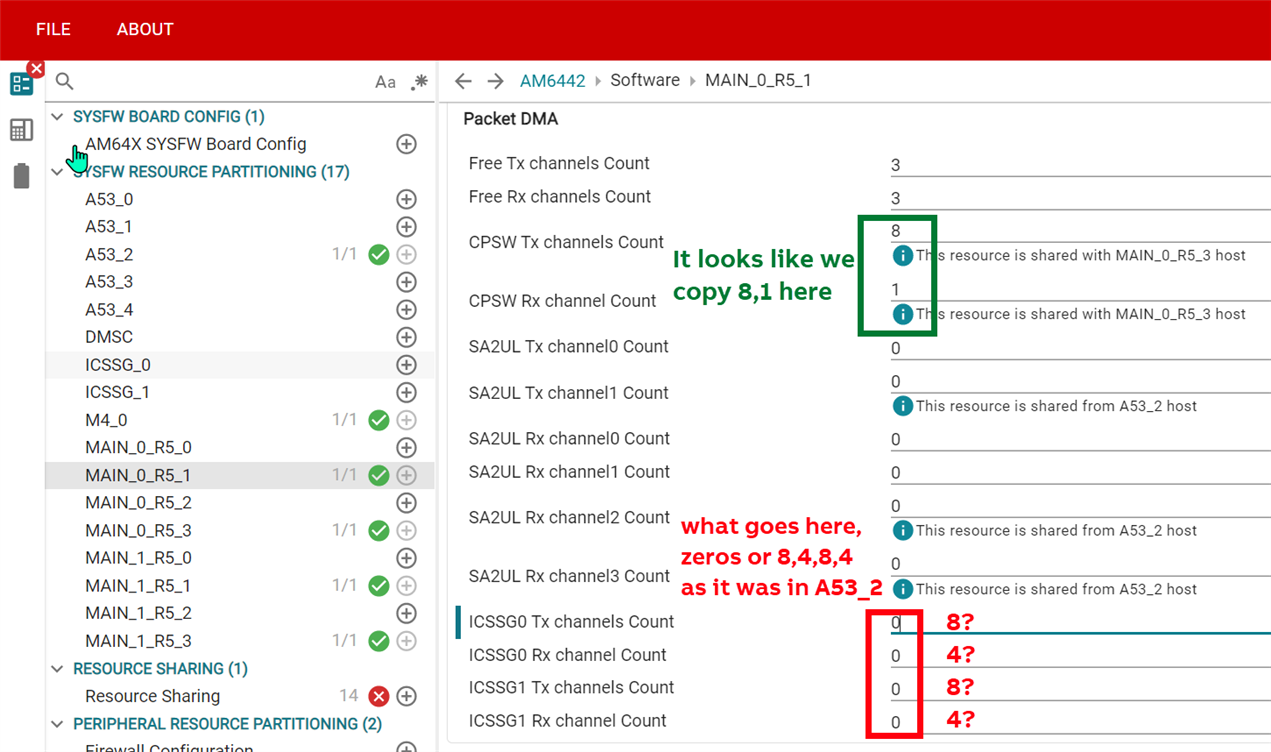Edit SA2UL Rx channel1 Count field
The height and width of the screenshot is (752, 1271).
pyautogui.click(x=1080, y=473)
